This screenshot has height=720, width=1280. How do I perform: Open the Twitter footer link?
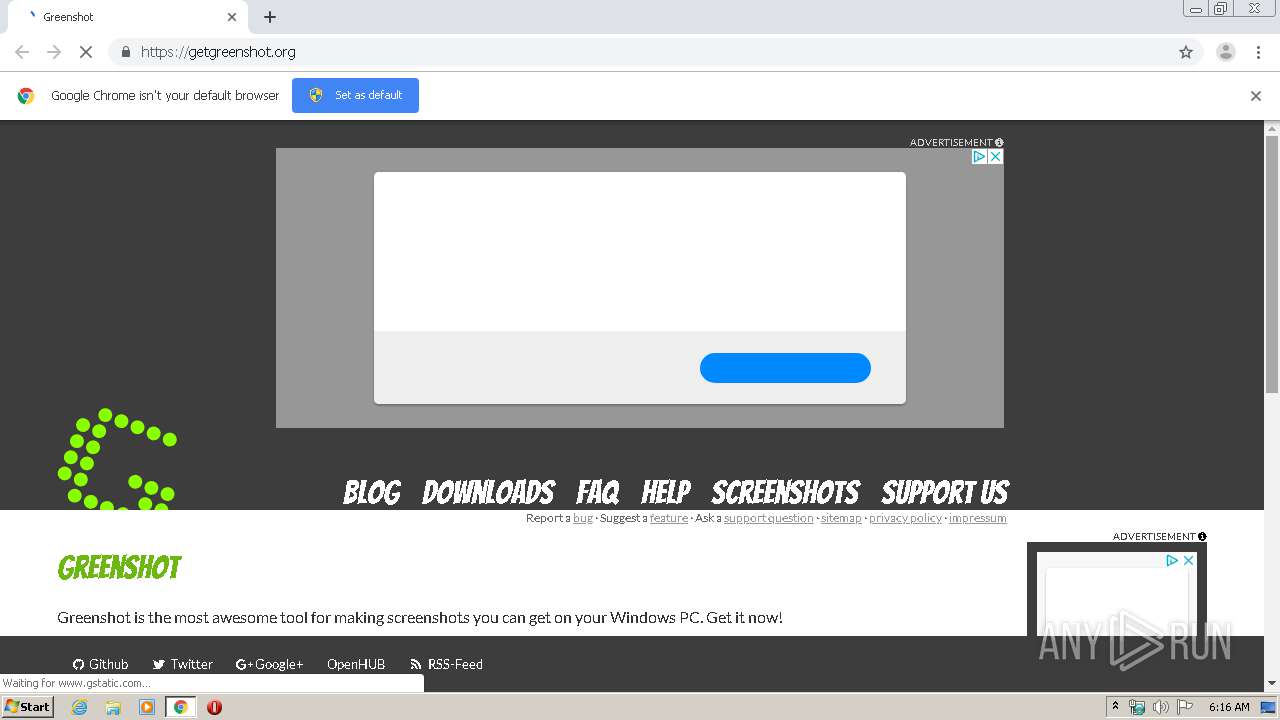coord(182,664)
